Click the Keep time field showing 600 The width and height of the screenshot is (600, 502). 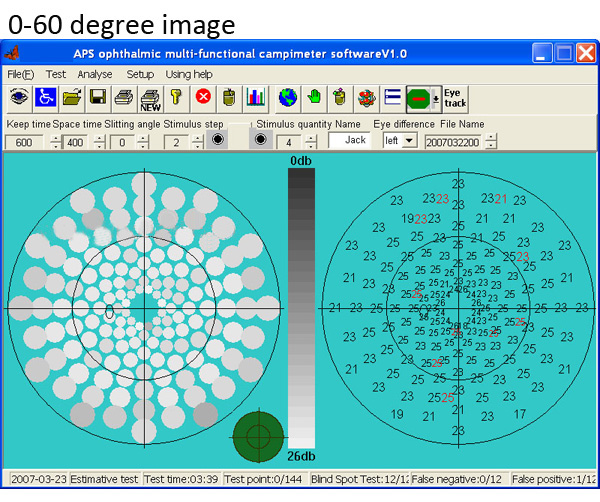click(24, 142)
